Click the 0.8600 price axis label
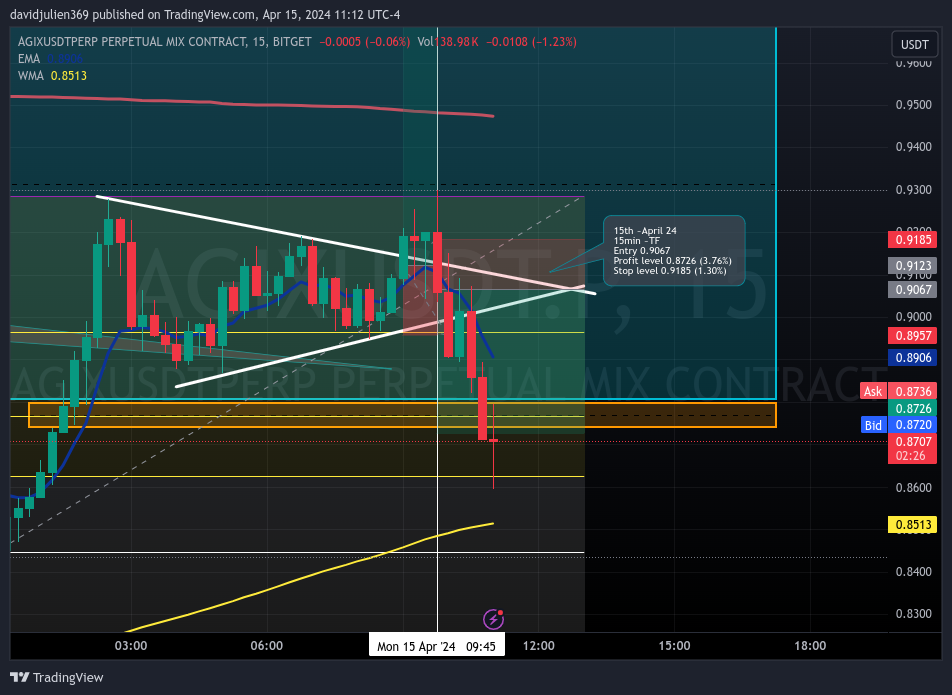Screen dimensions: 952x695 point(914,487)
